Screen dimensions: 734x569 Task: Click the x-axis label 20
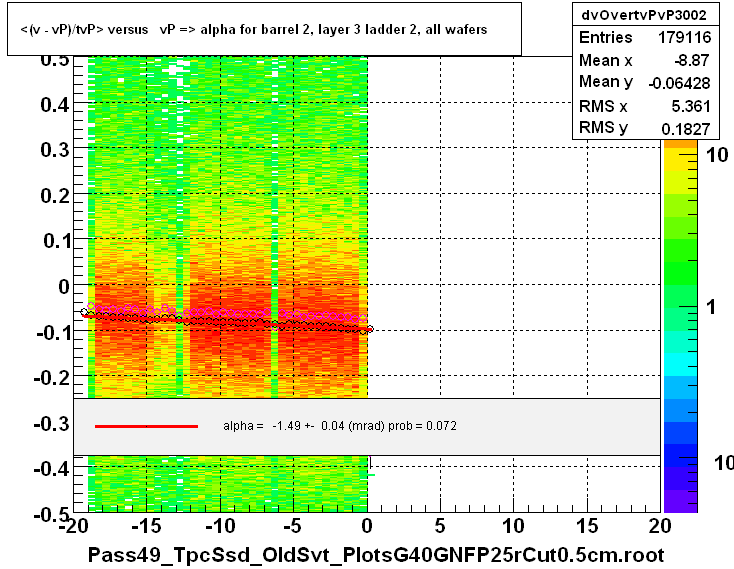pos(660,527)
